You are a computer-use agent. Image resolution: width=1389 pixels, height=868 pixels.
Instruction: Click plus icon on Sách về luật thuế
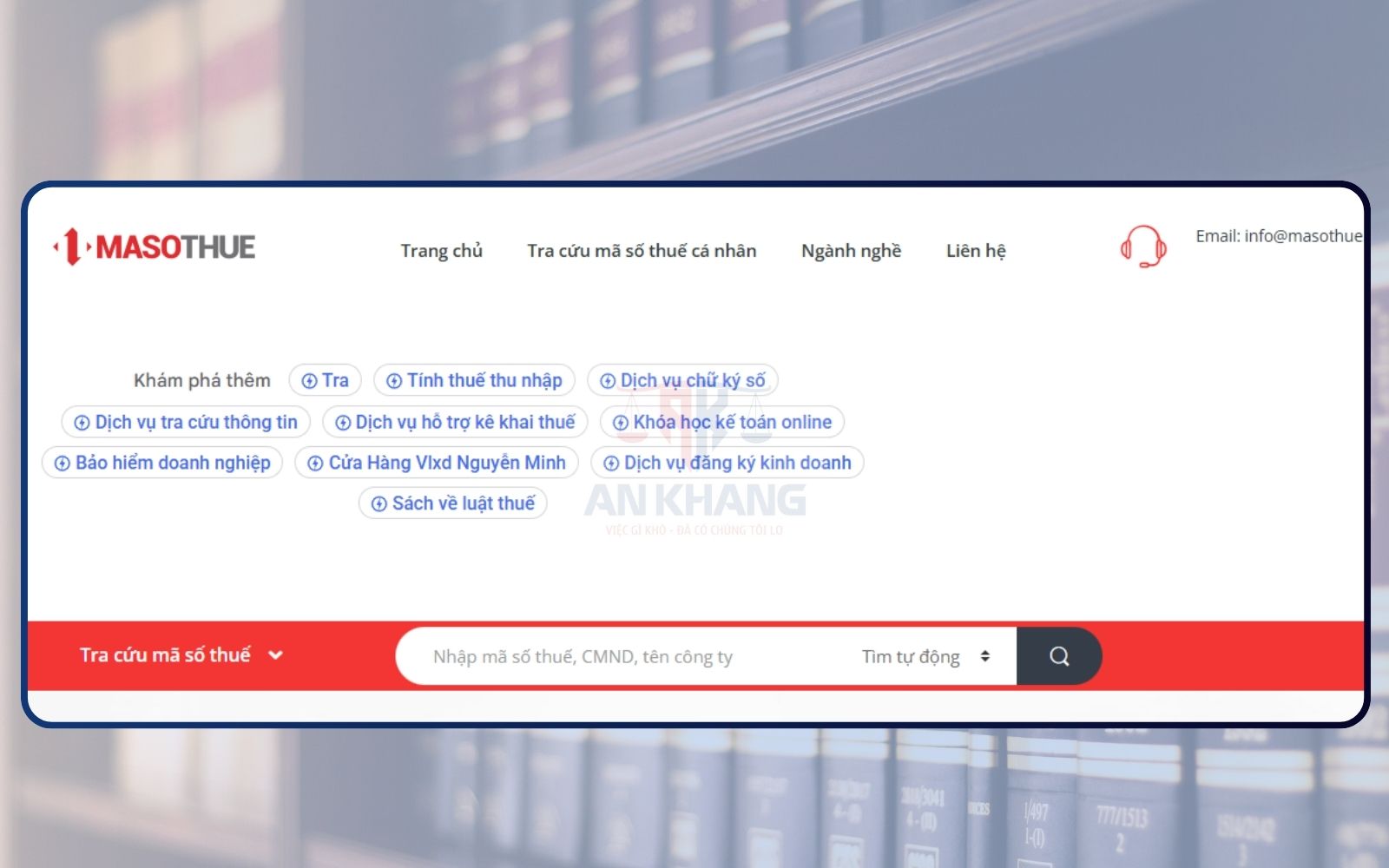[x=379, y=504]
